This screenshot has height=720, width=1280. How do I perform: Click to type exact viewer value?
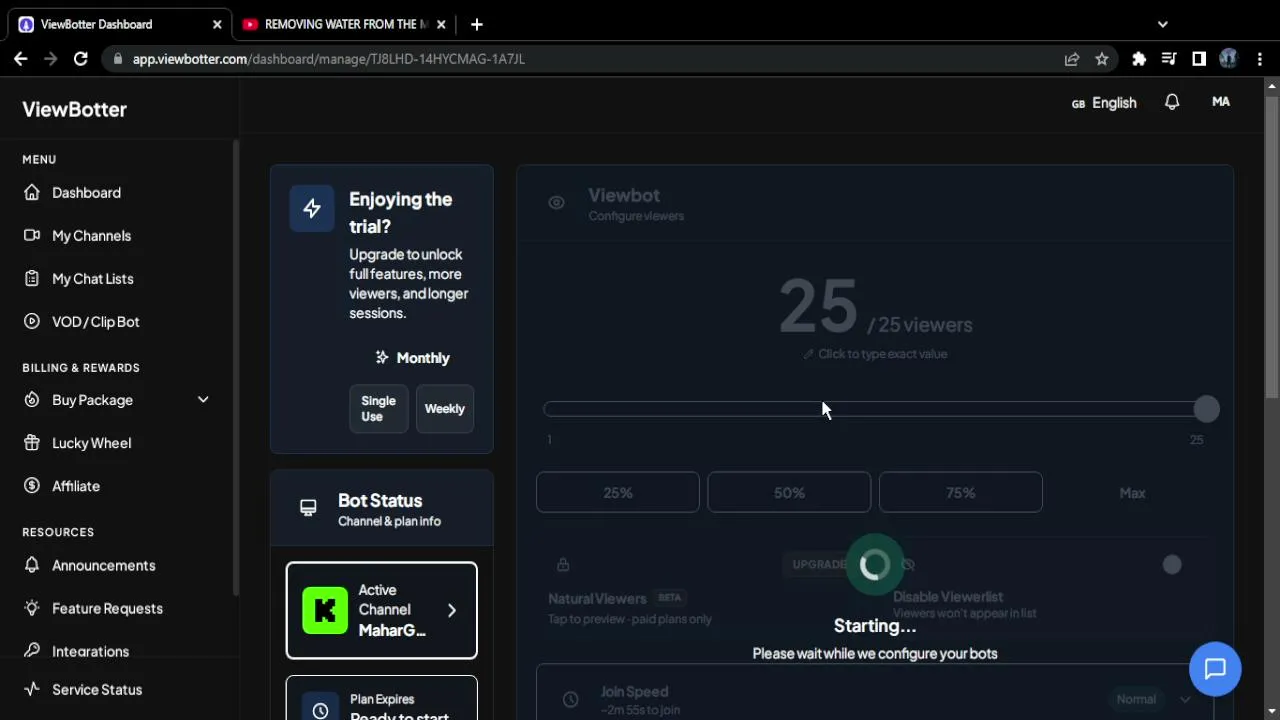[x=875, y=354]
